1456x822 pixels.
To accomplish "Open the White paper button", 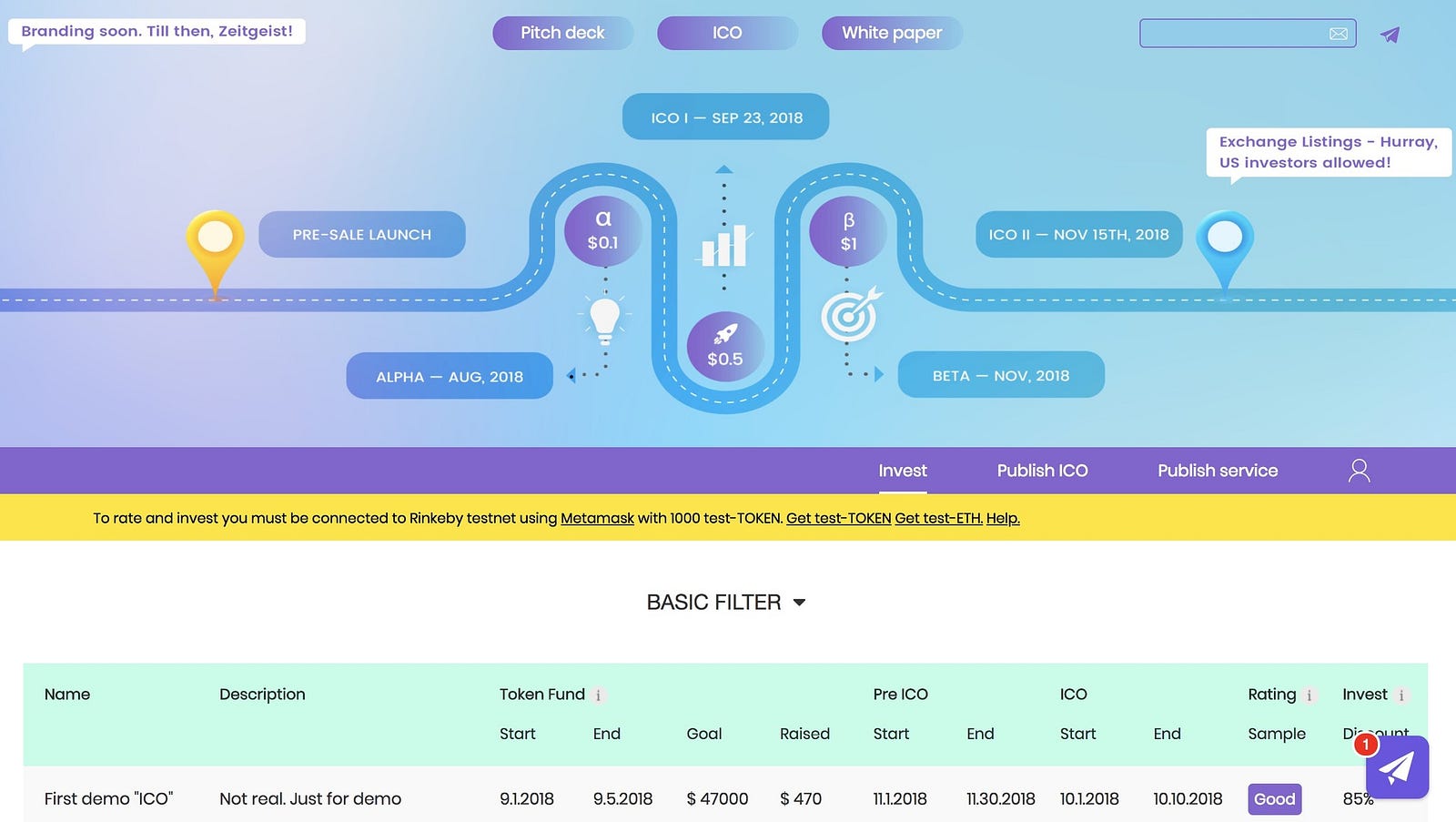I will click(x=892, y=33).
